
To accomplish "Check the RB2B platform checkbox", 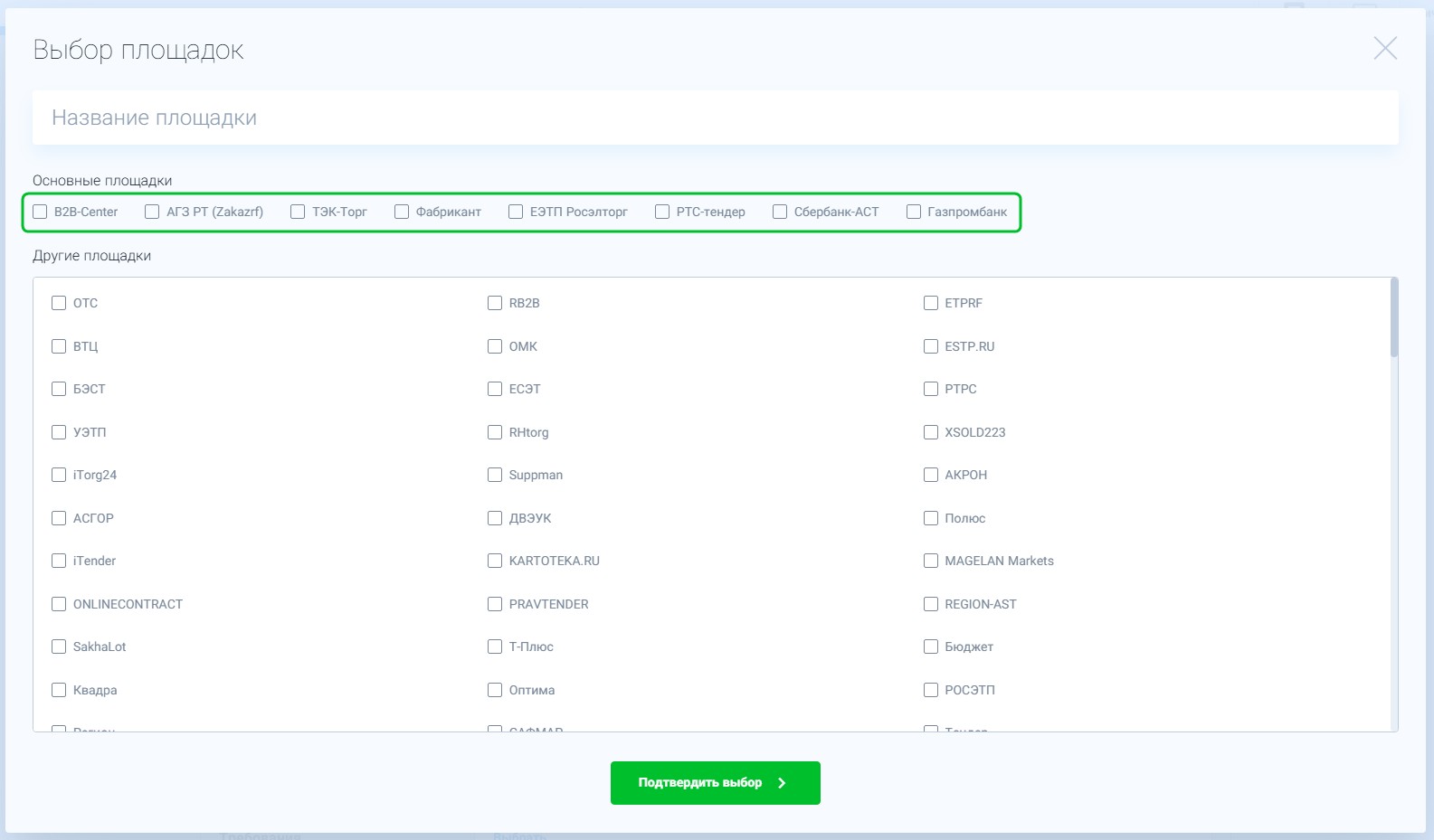I will [495, 303].
